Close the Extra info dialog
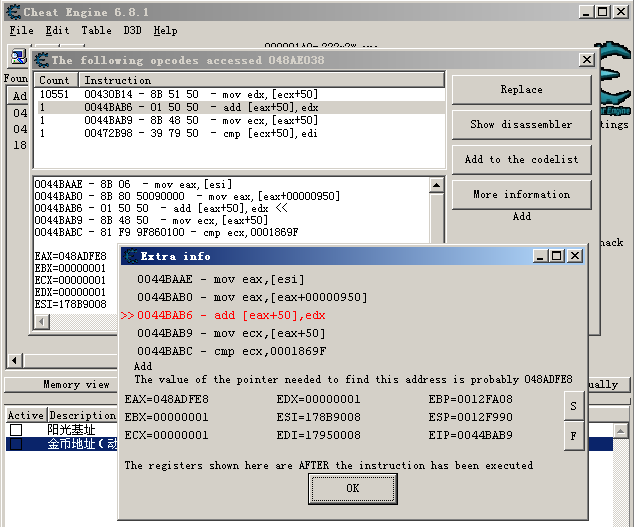 [575, 256]
